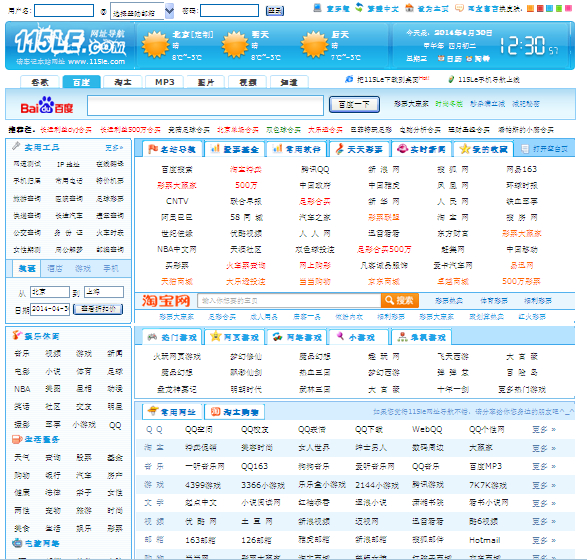The image size is (587, 560).
Task: Switch to the MP3 search tab
Action: [165, 82]
